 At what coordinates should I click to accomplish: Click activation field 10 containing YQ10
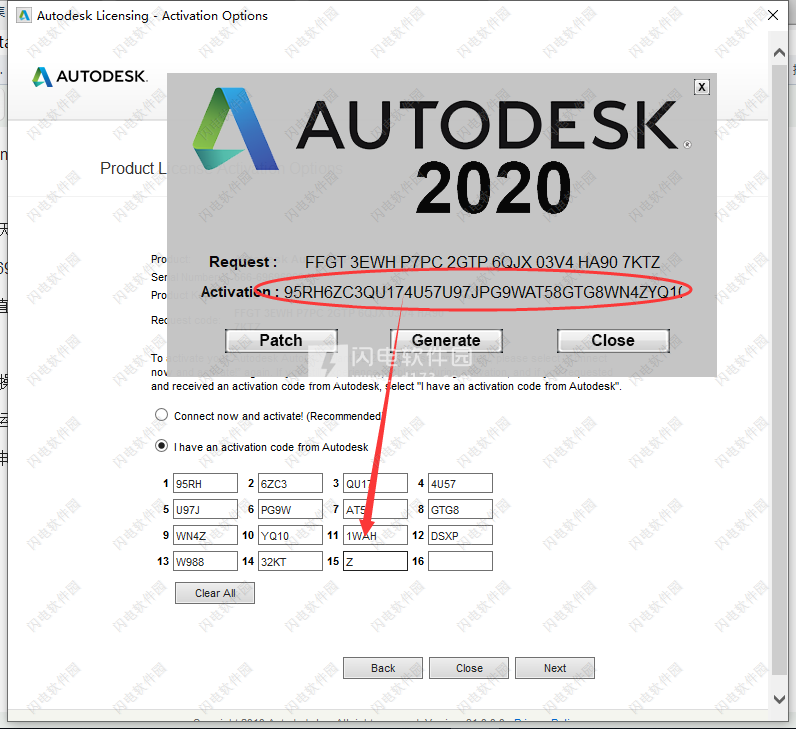click(x=290, y=535)
